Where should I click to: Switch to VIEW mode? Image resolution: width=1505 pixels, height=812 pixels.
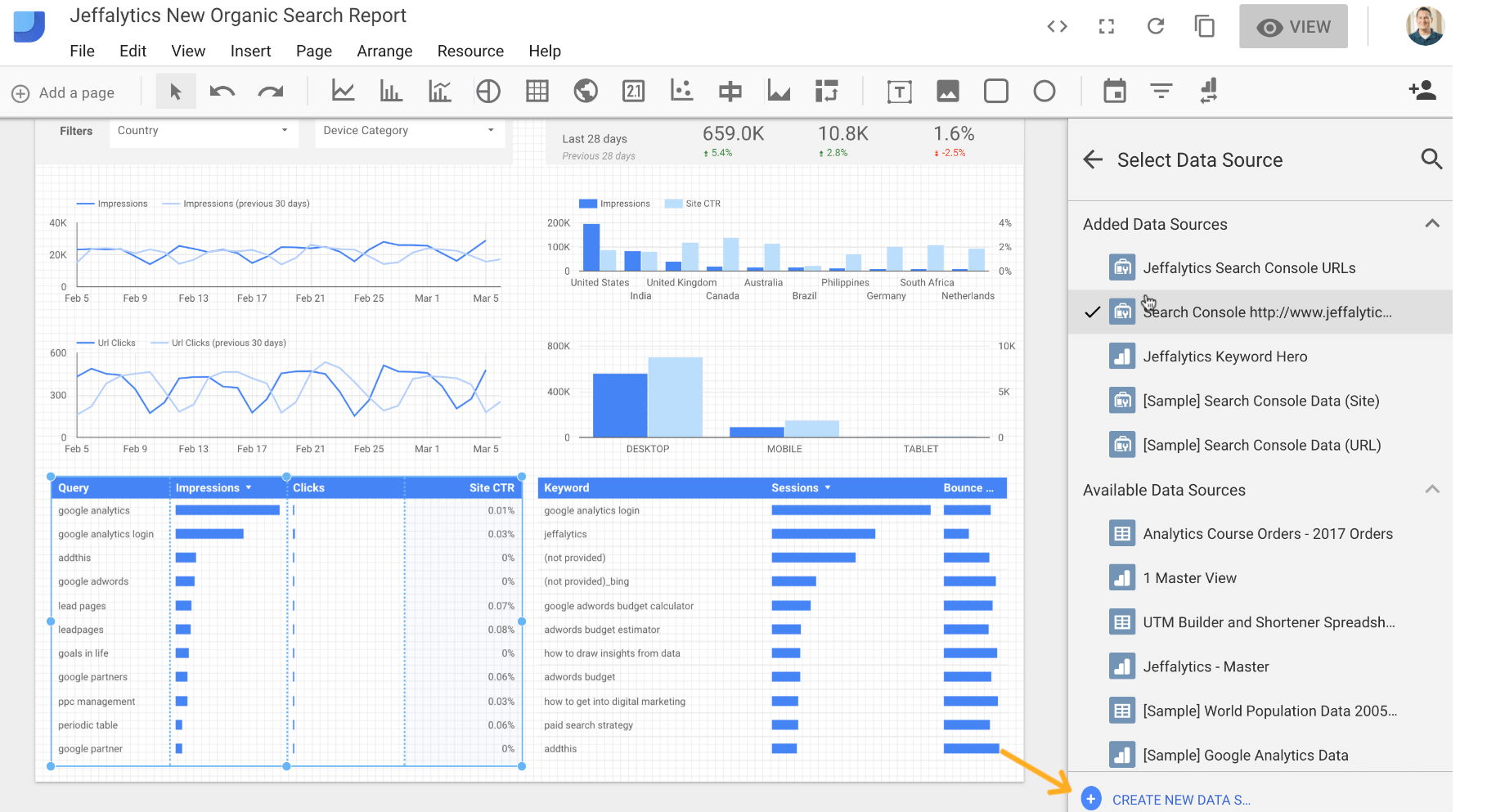1293,27
